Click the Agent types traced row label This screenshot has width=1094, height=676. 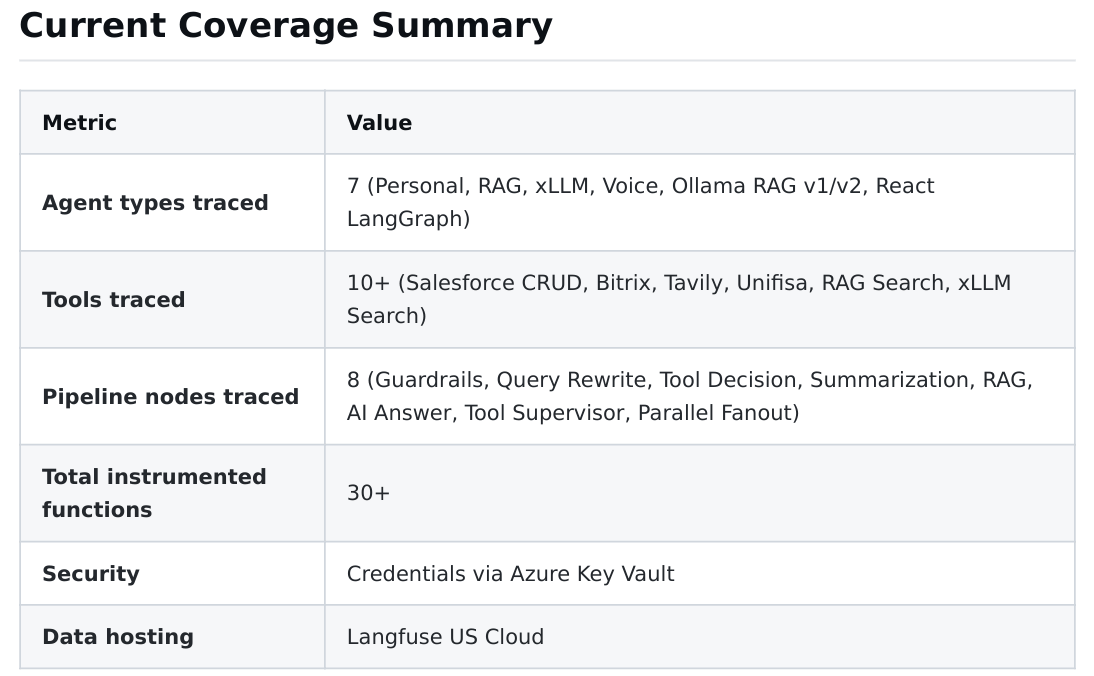coord(155,203)
